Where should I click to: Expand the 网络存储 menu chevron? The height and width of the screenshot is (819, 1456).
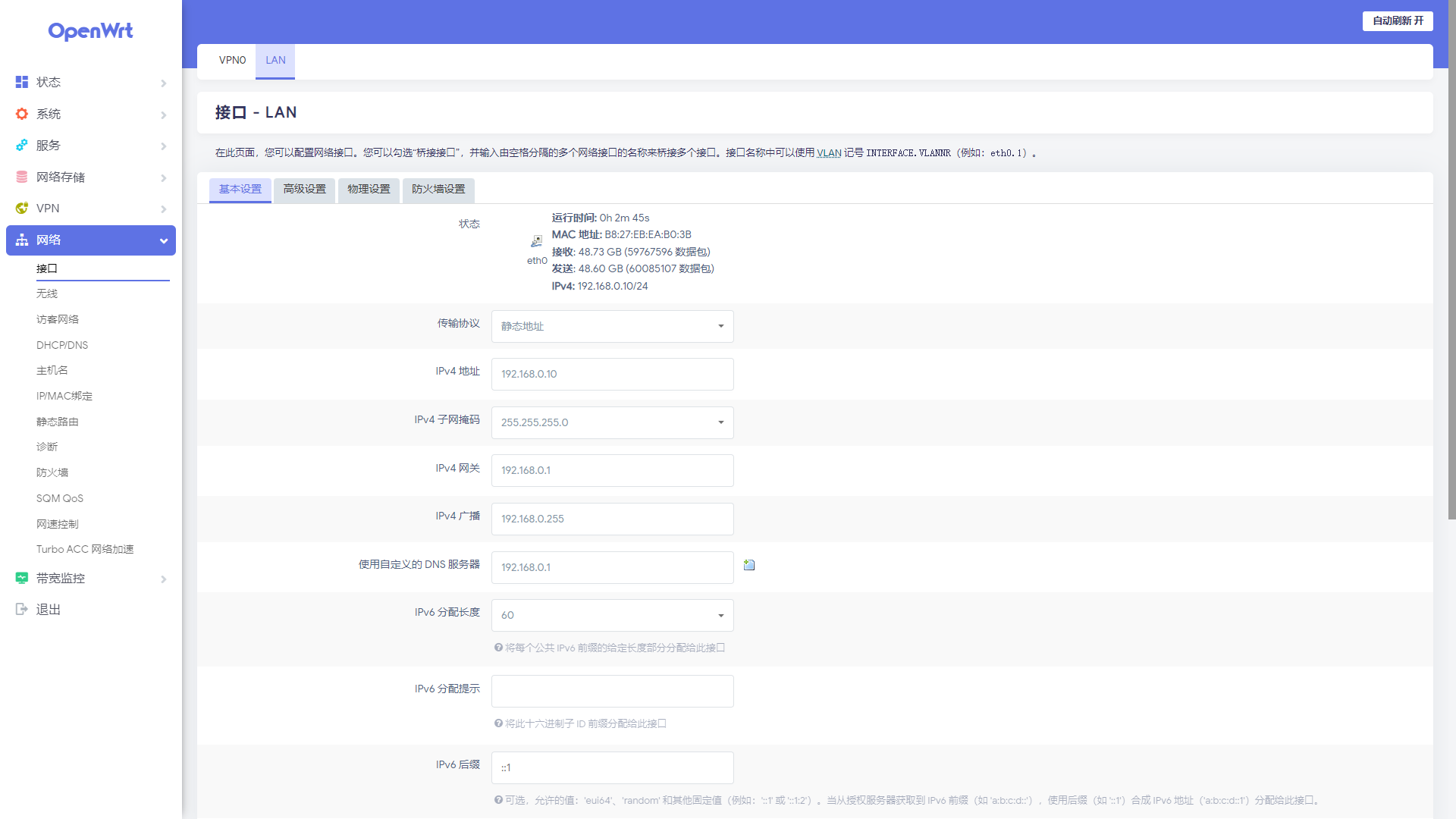[163, 177]
